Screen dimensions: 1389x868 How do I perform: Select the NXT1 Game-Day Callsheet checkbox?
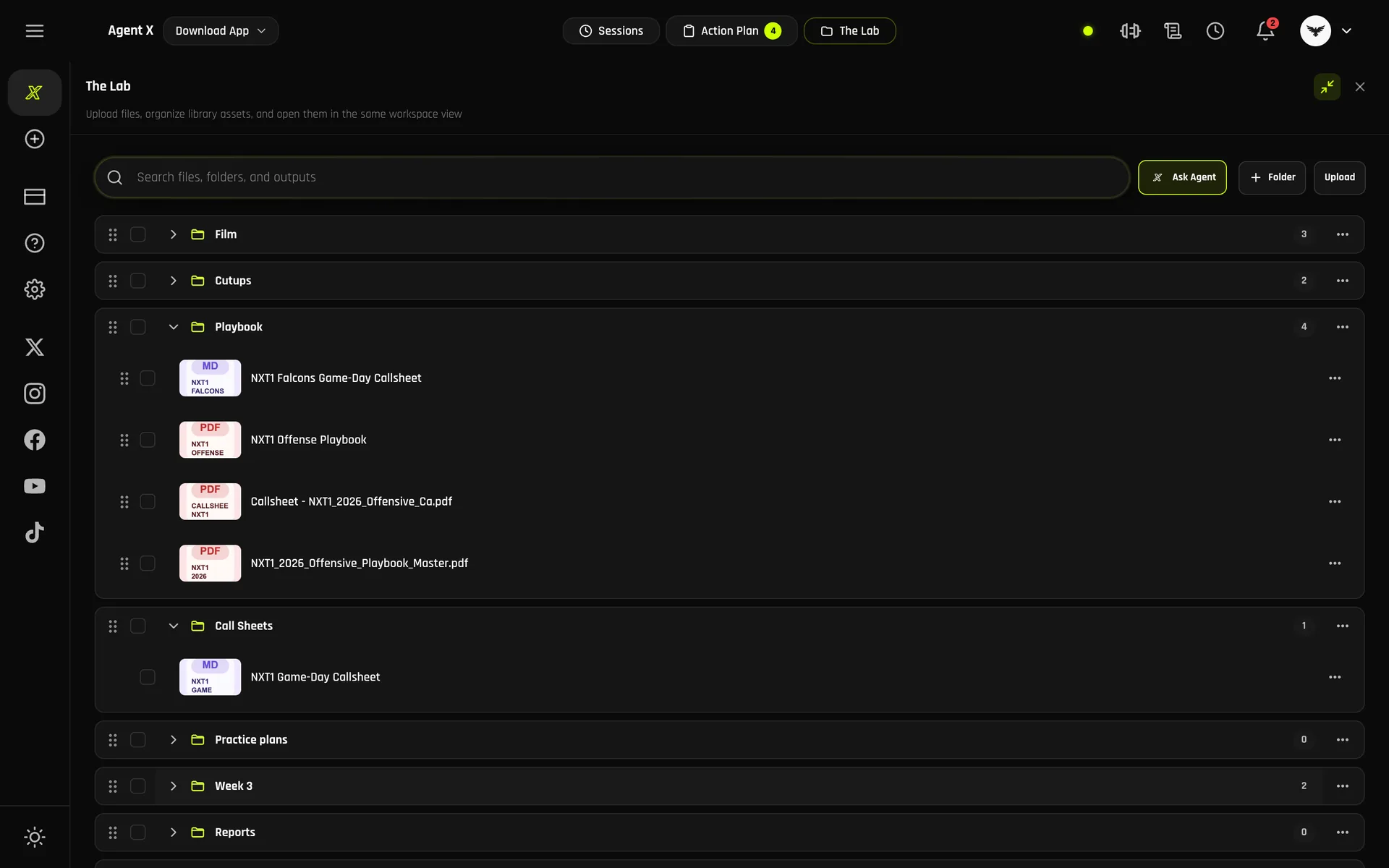(148, 677)
